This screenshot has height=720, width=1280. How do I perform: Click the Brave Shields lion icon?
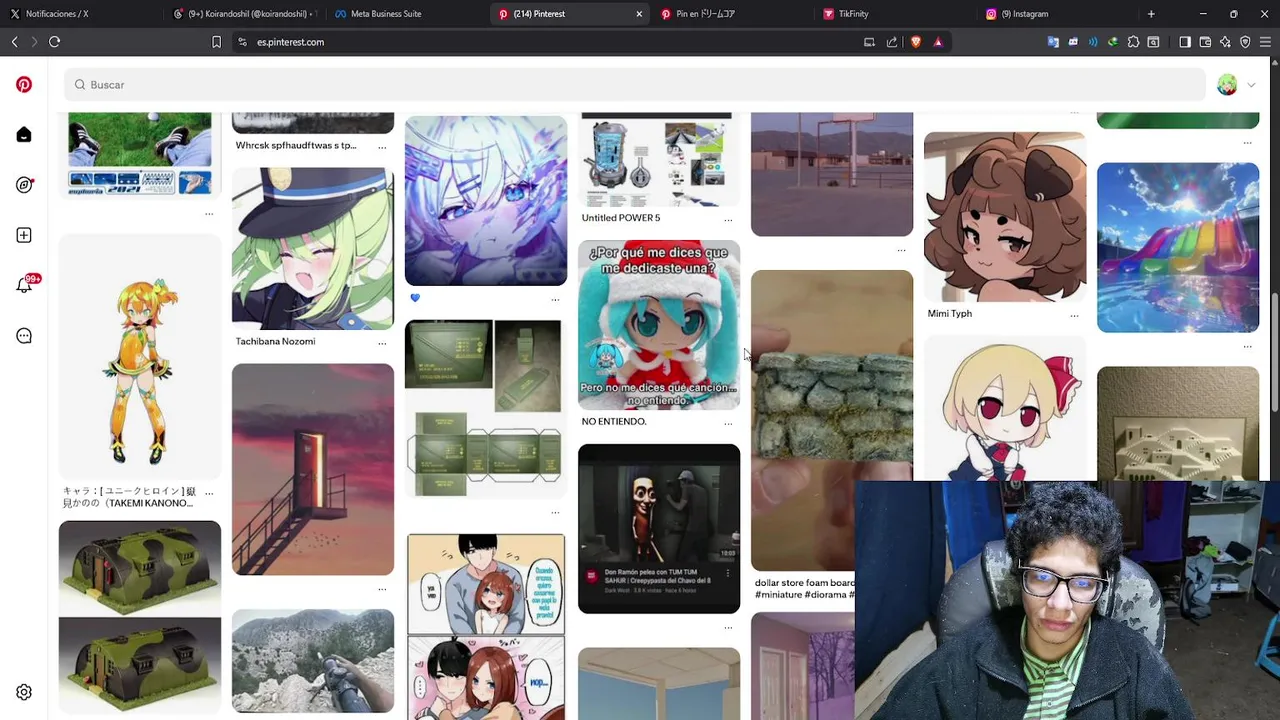coord(915,42)
